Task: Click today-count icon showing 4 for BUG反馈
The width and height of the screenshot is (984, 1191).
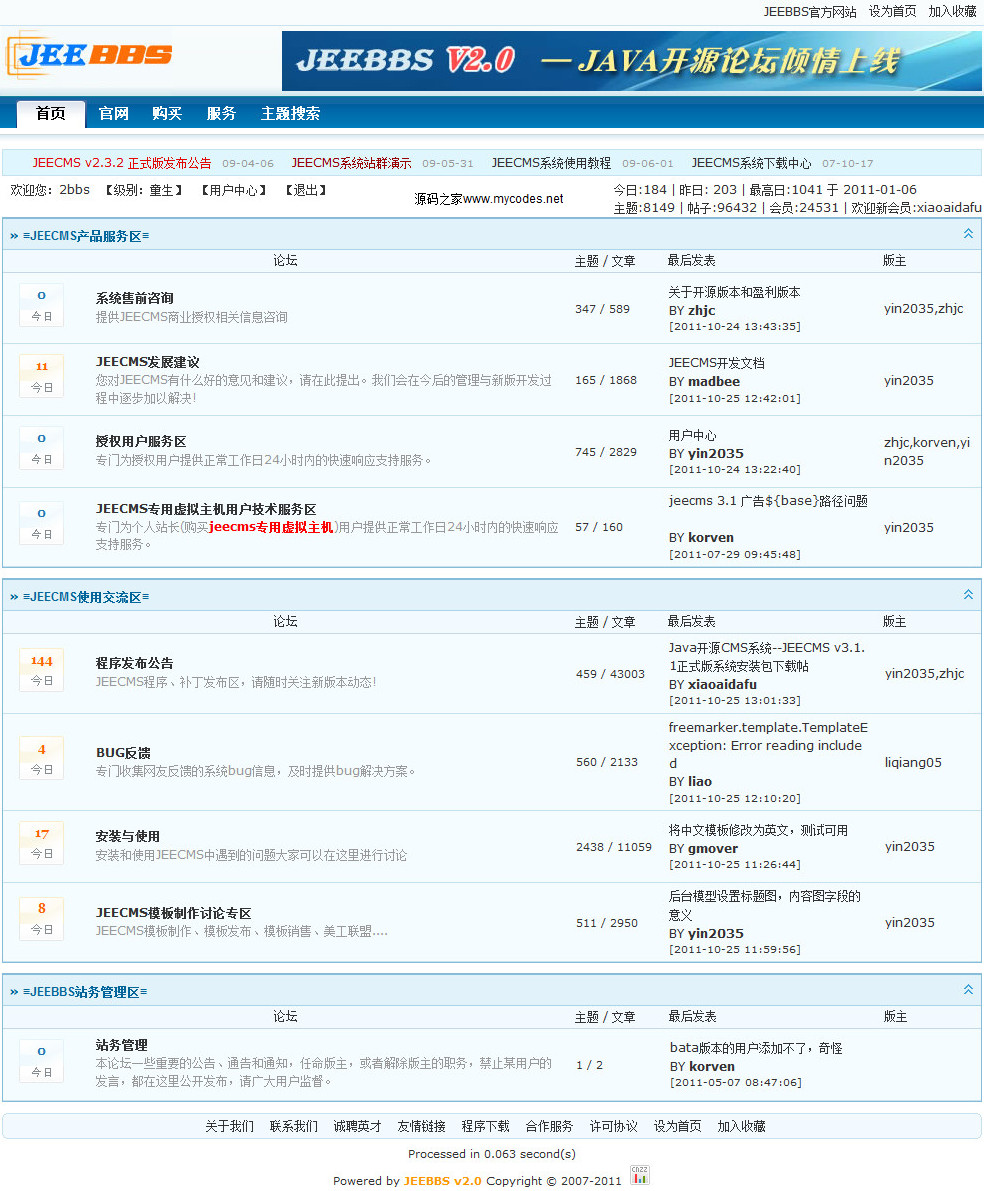Action: click(41, 760)
